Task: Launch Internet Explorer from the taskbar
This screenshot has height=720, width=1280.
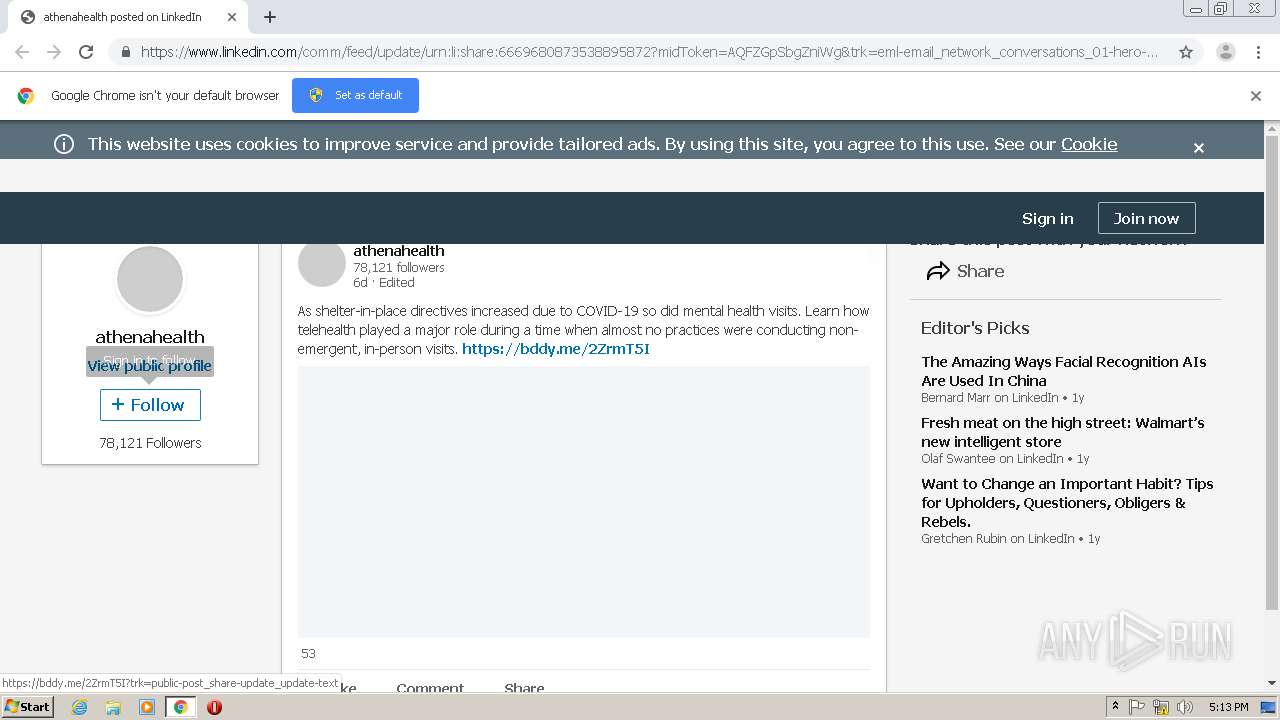Action: (x=79, y=707)
